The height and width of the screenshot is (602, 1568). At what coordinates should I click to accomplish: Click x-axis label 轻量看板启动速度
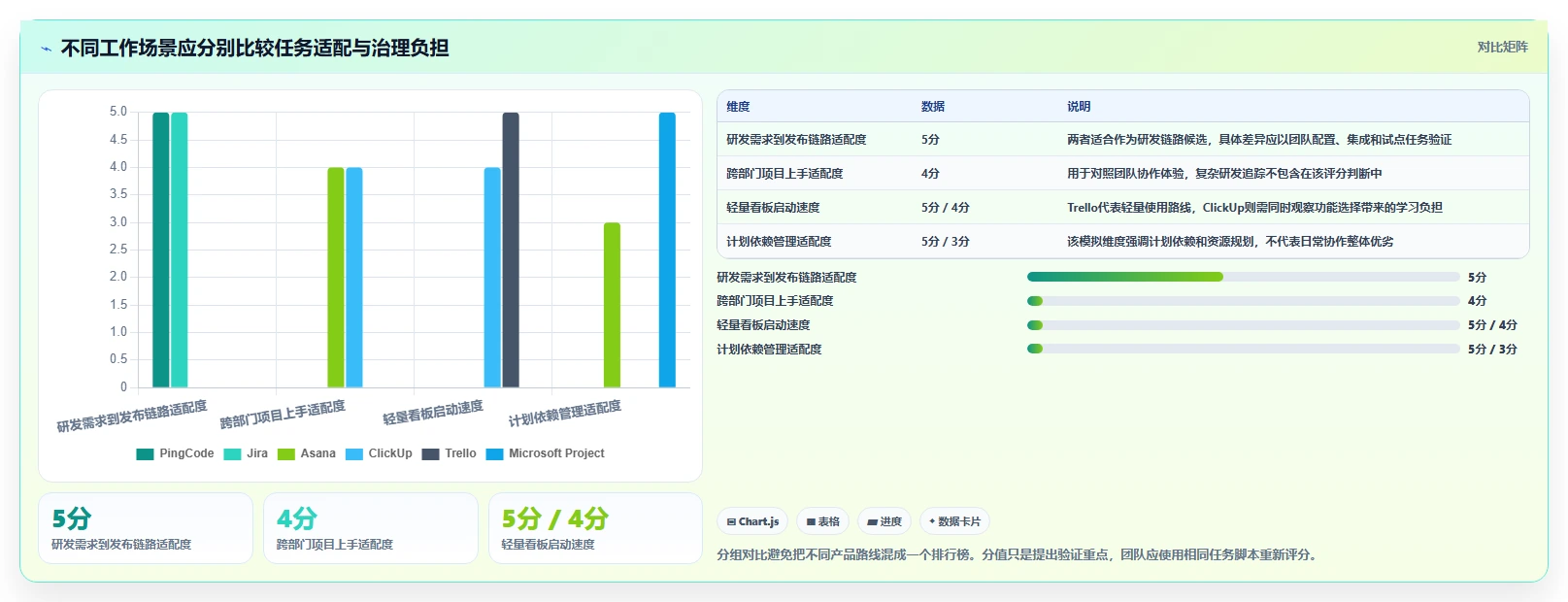coord(433,413)
